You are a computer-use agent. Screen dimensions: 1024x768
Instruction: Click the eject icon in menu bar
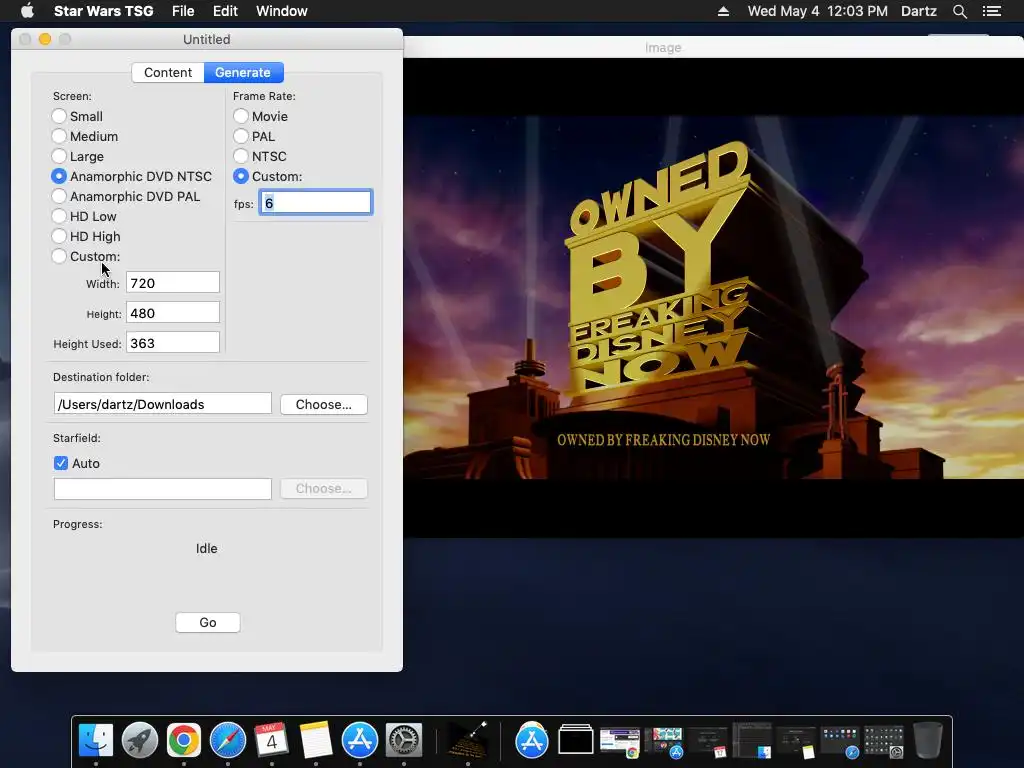point(723,11)
